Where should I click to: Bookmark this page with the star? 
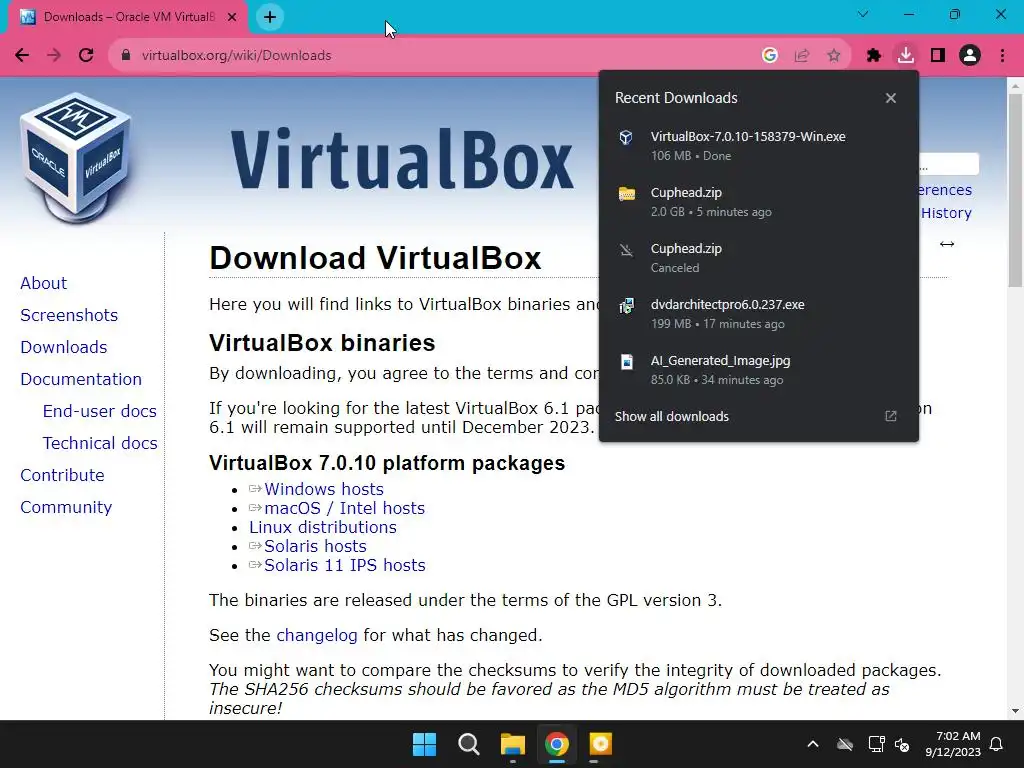[834, 56]
